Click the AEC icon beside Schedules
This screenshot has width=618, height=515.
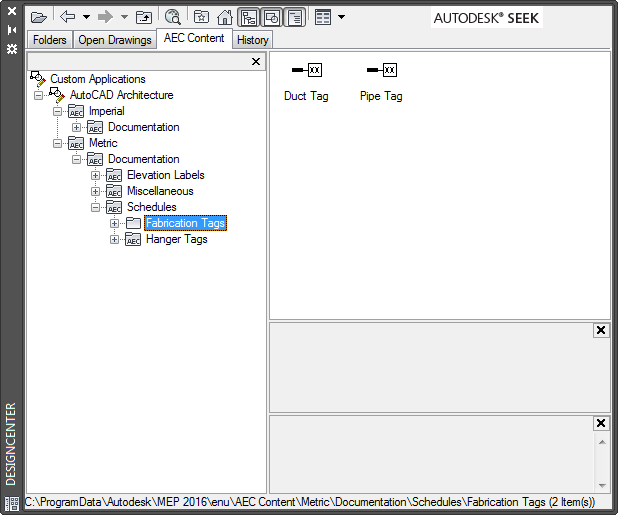tap(114, 207)
